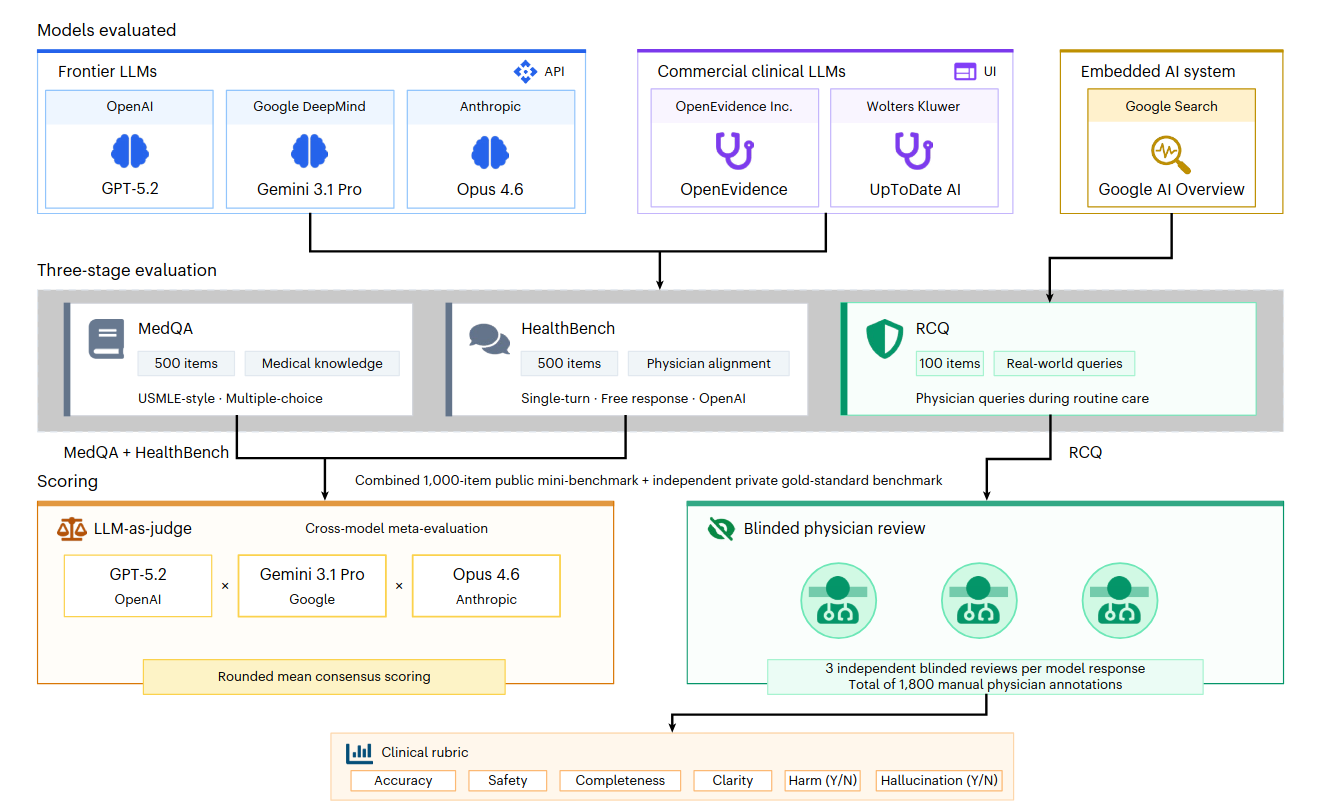Click the Clinical rubric bar chart icon
This screenshot has width=1330, height=804.
[359, 752]
